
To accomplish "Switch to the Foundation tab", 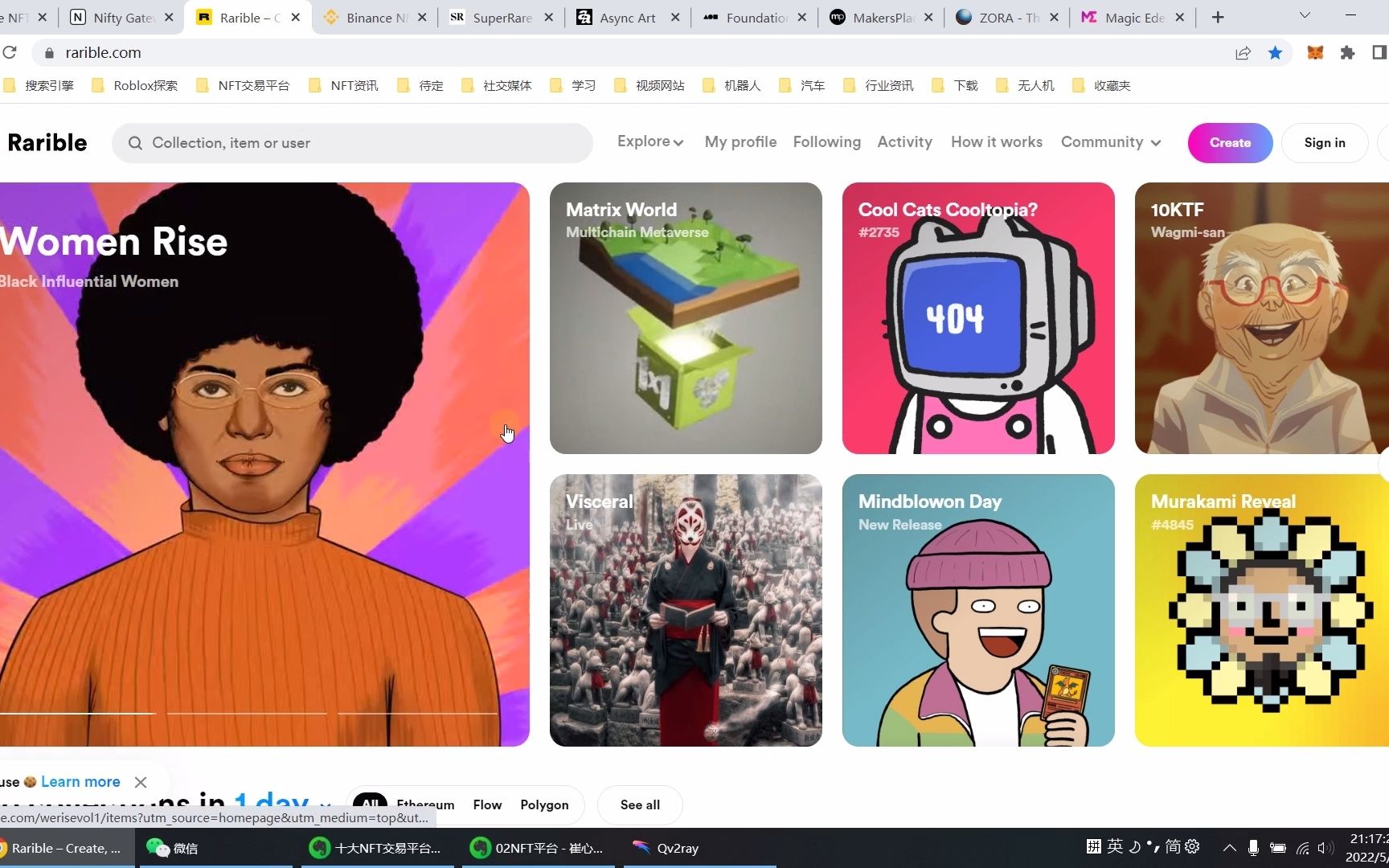I will pyautogui.click(x=756, y=17).
